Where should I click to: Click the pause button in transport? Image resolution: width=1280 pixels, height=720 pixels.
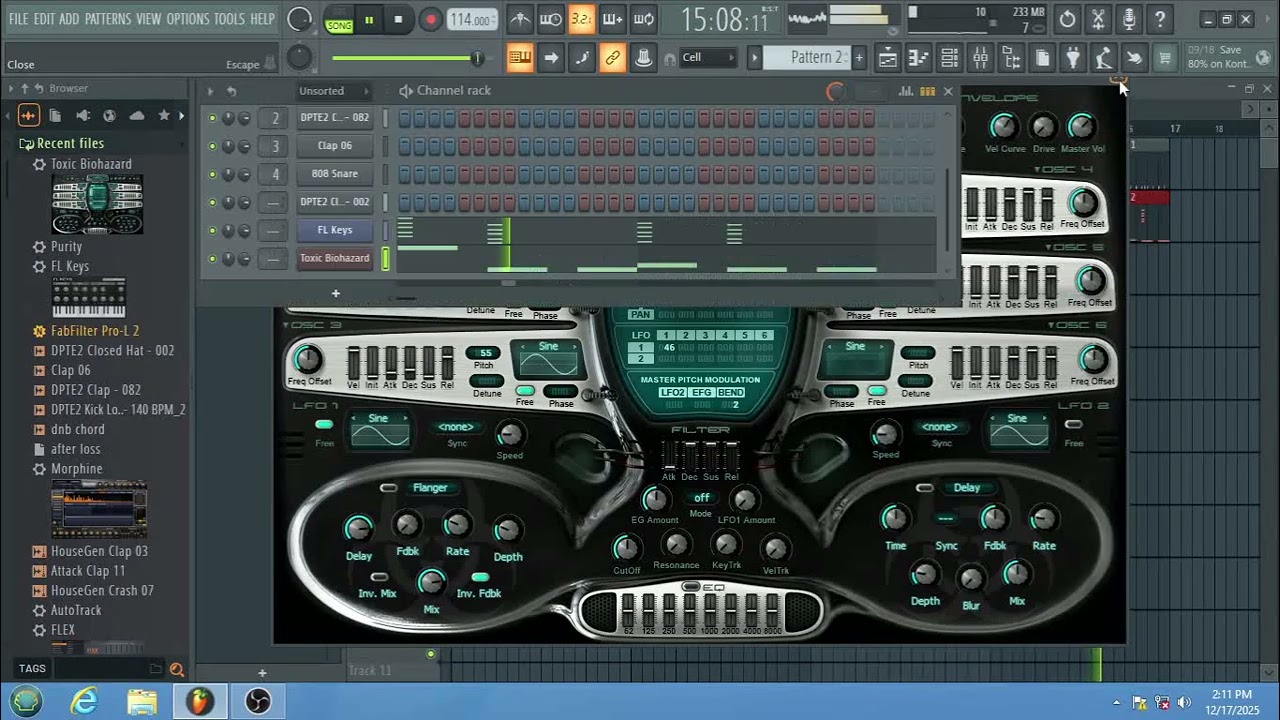[369, 19]
